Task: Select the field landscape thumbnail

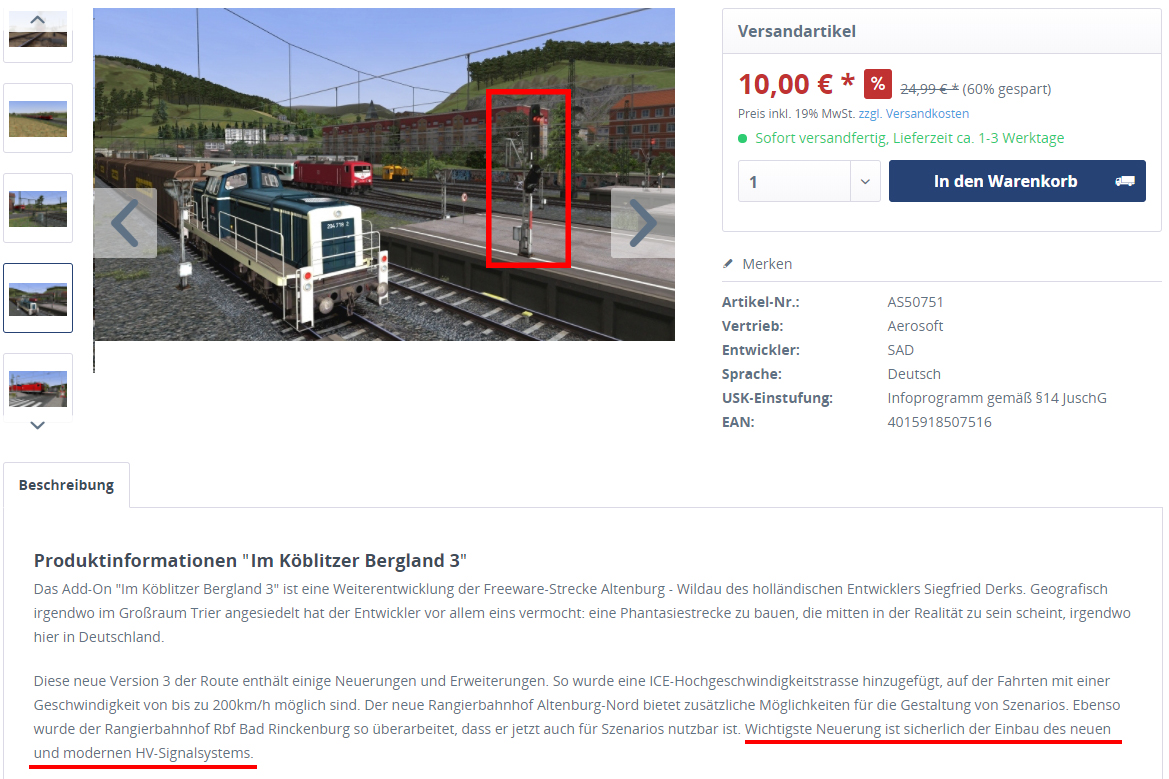Action: click(x=38, y=118)
